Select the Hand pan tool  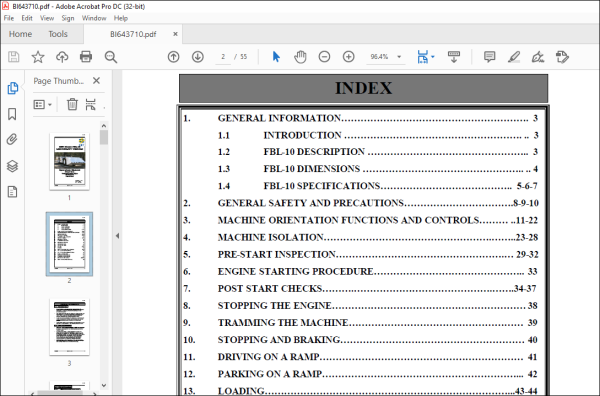pyautogui.click(x=300, y=57)
